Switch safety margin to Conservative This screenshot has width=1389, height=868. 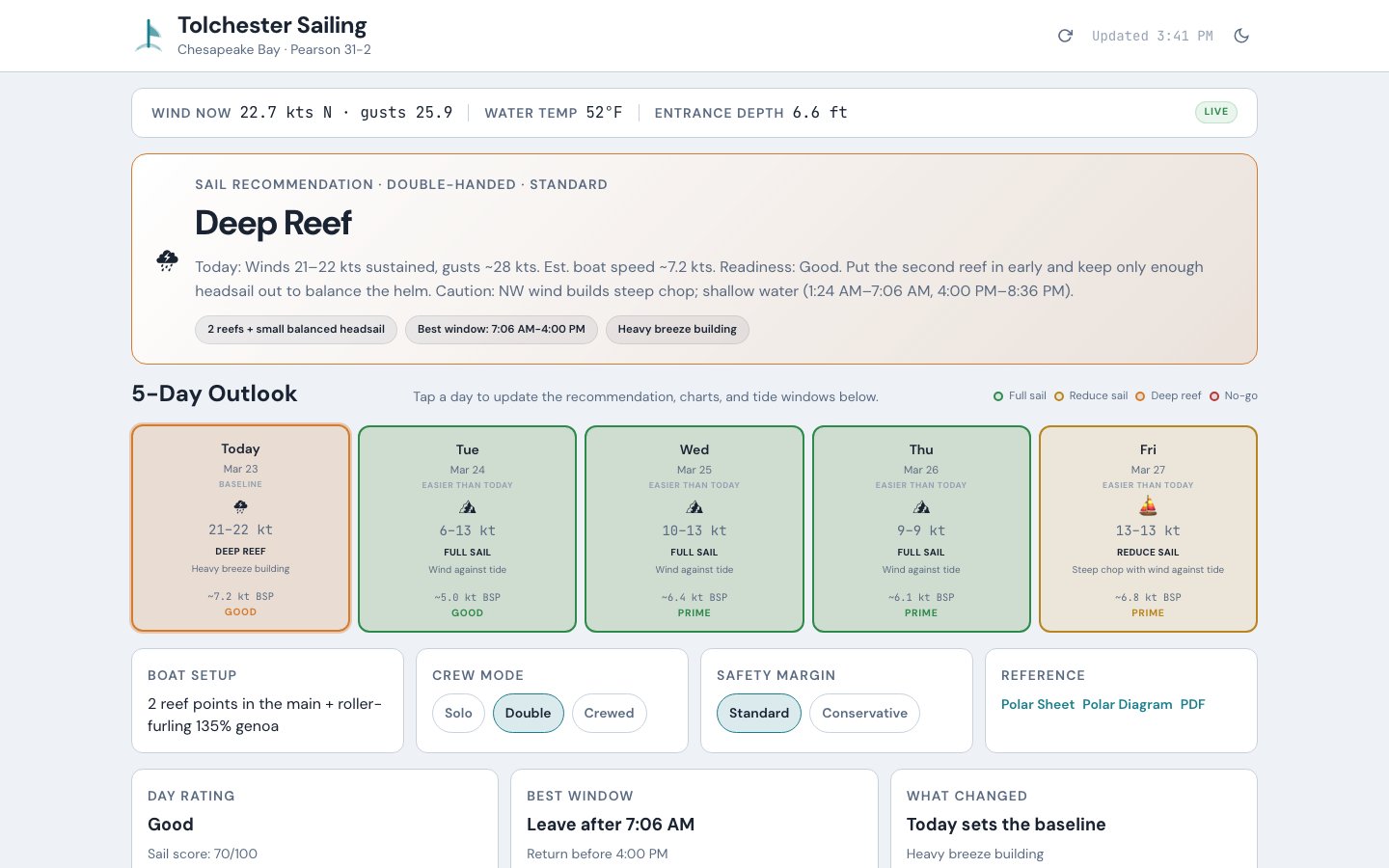click(864, 713)
